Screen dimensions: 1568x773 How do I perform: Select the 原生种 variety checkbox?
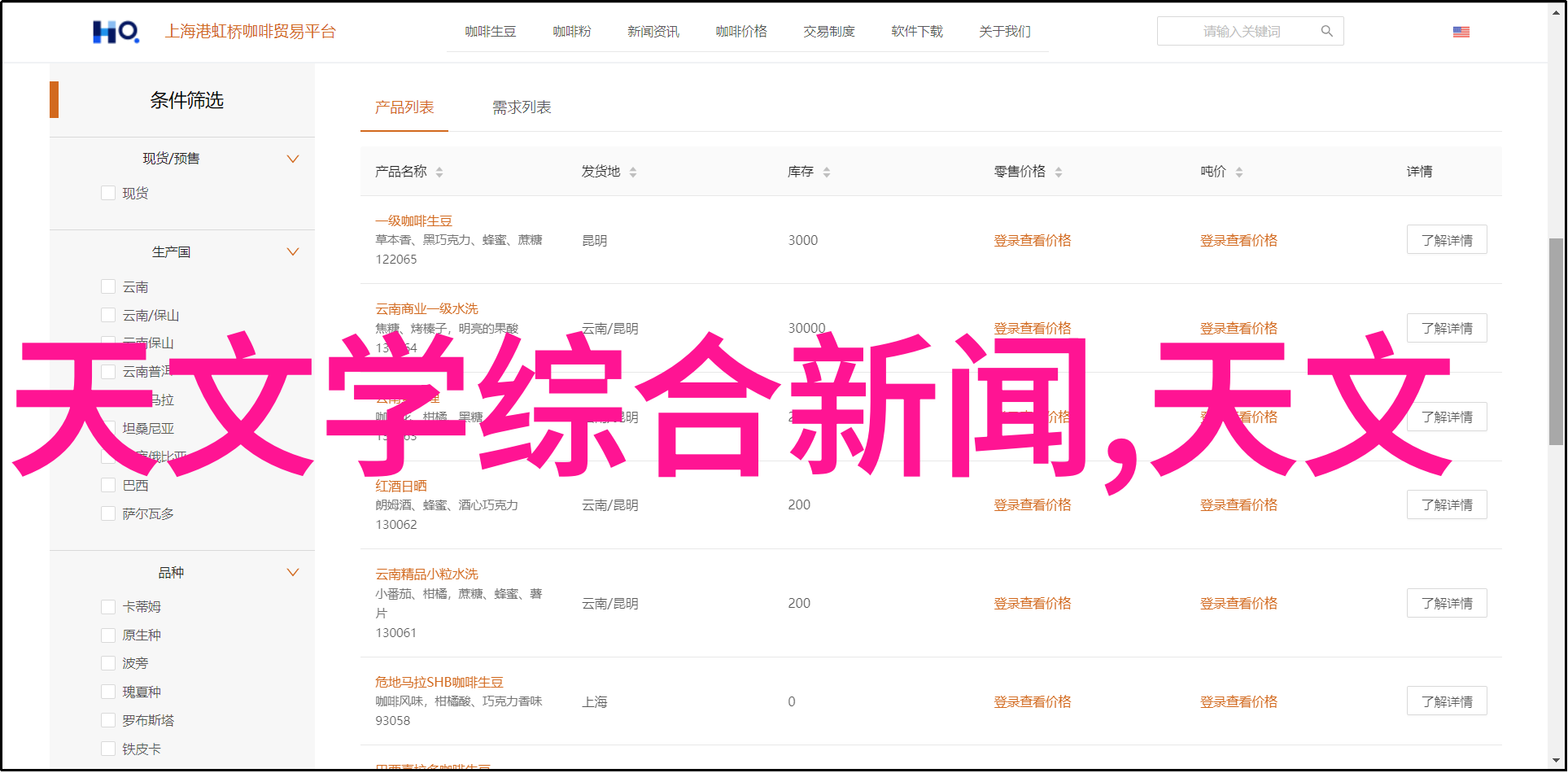click(107, 635)
